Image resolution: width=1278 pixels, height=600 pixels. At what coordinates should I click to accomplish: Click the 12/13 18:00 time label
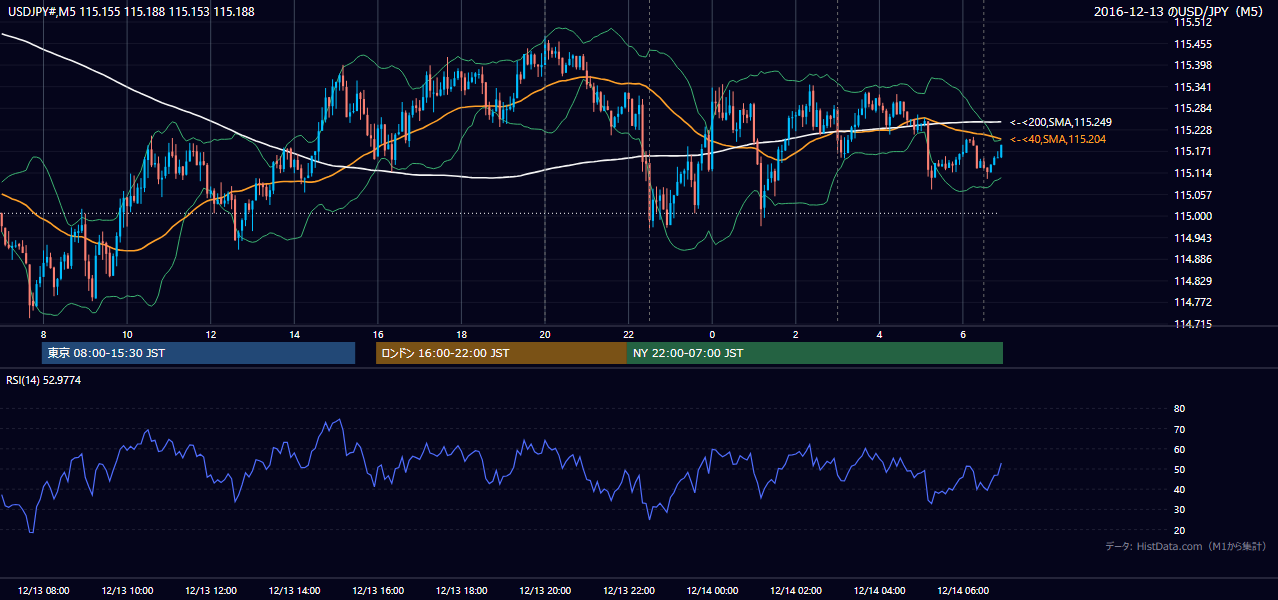coord(462,591)
